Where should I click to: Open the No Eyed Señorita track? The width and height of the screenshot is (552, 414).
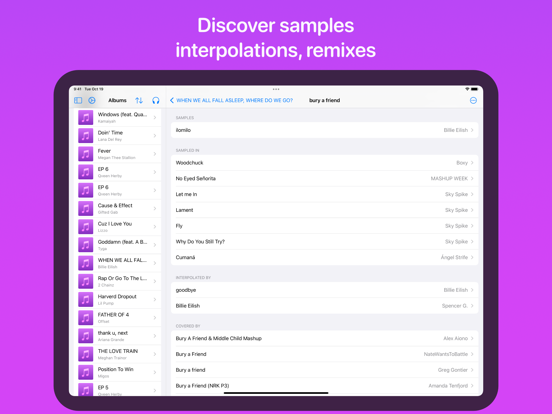[x=324, y=178]
